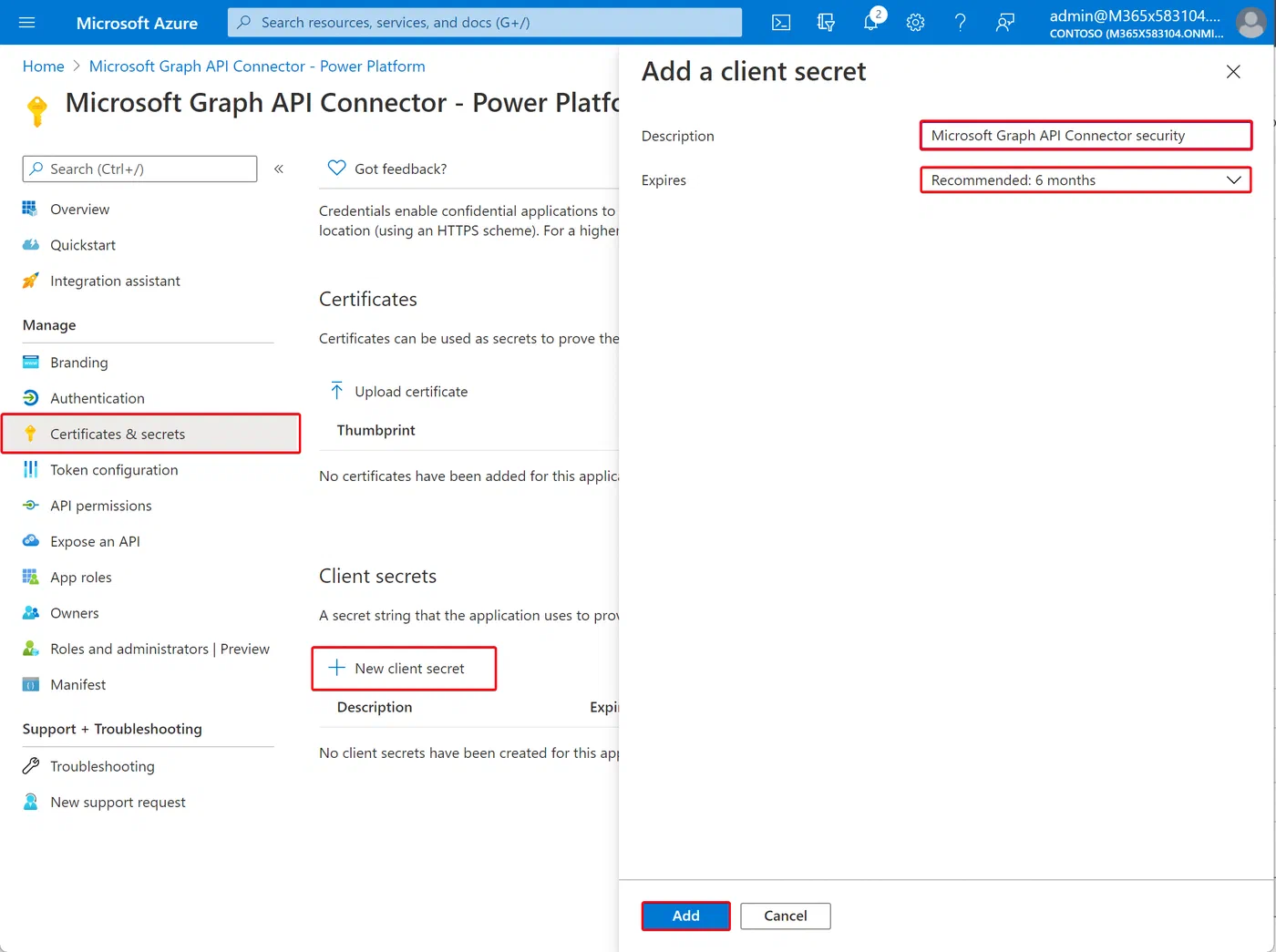Viewport: 1276px width, 952px height.
Task: Click Upload certificate
Action: (x=411, y=392)
